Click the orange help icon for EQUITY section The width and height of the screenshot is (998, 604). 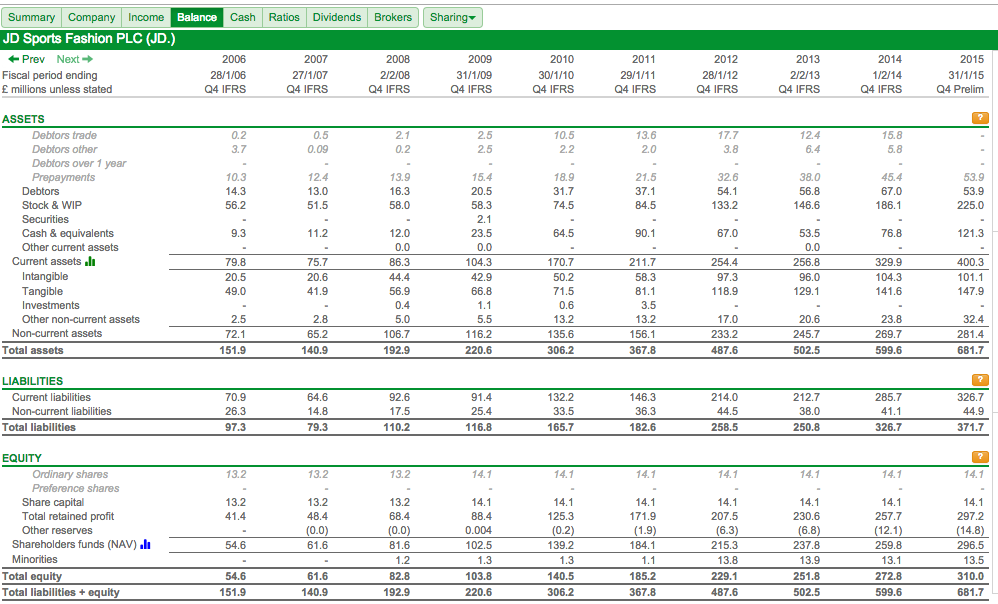pos(980,457)
